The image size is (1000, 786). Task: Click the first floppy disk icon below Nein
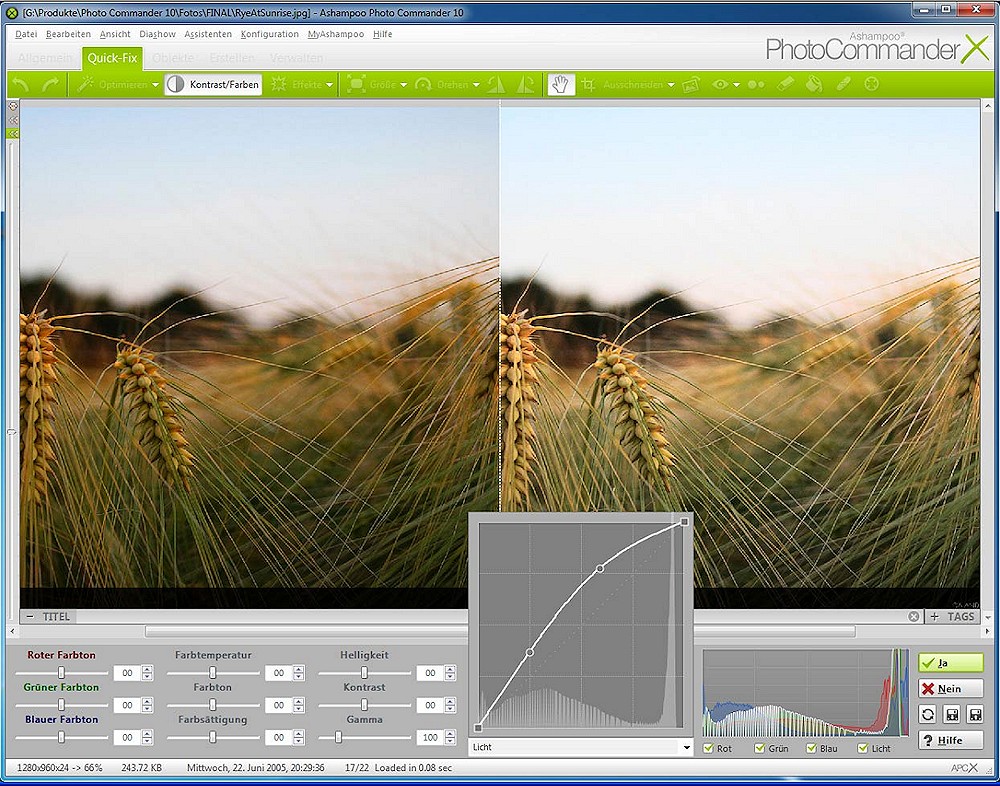[951, 715]
